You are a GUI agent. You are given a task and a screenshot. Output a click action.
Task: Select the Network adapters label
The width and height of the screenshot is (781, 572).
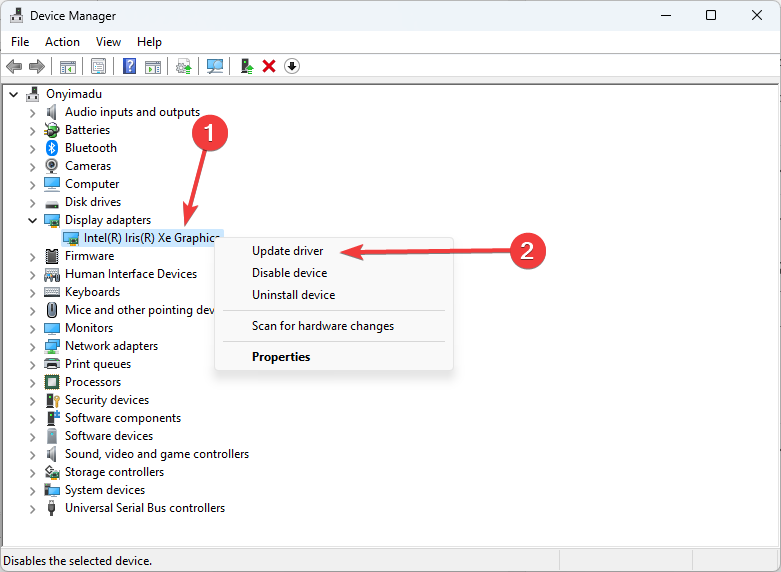coord(112,346)
